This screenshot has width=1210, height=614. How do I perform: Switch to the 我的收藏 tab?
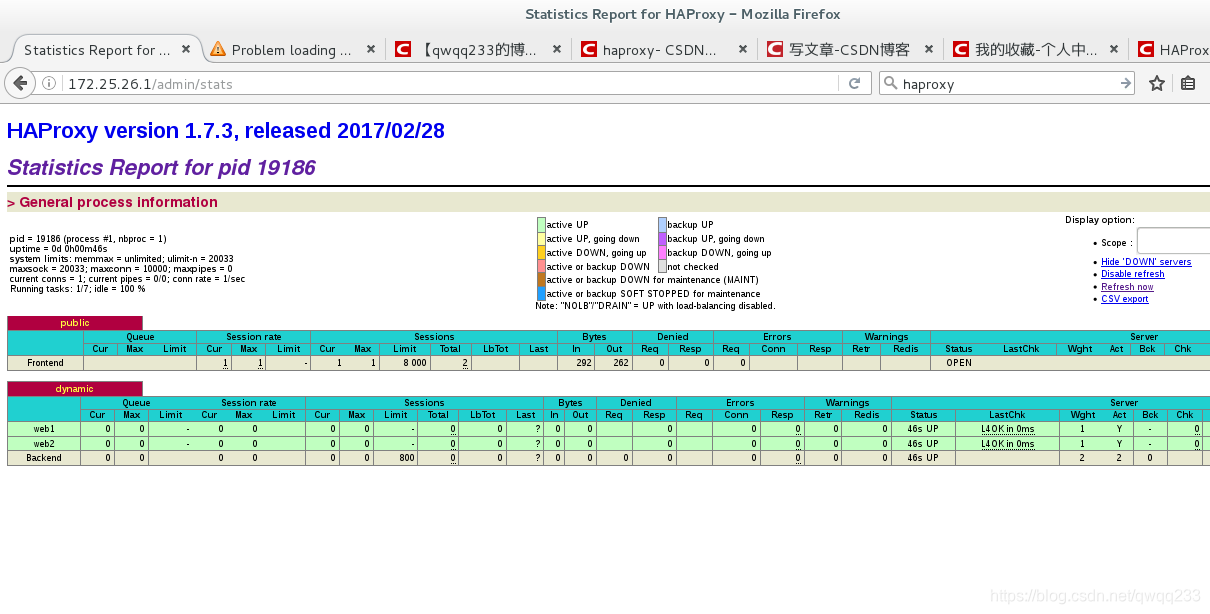(1036, 50)
